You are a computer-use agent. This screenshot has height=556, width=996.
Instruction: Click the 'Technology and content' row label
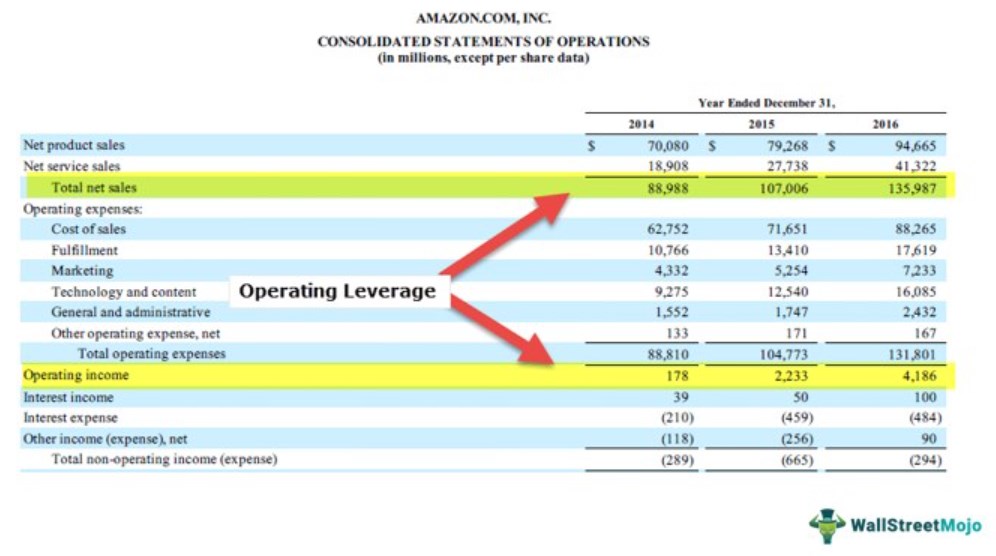[124, 292]
